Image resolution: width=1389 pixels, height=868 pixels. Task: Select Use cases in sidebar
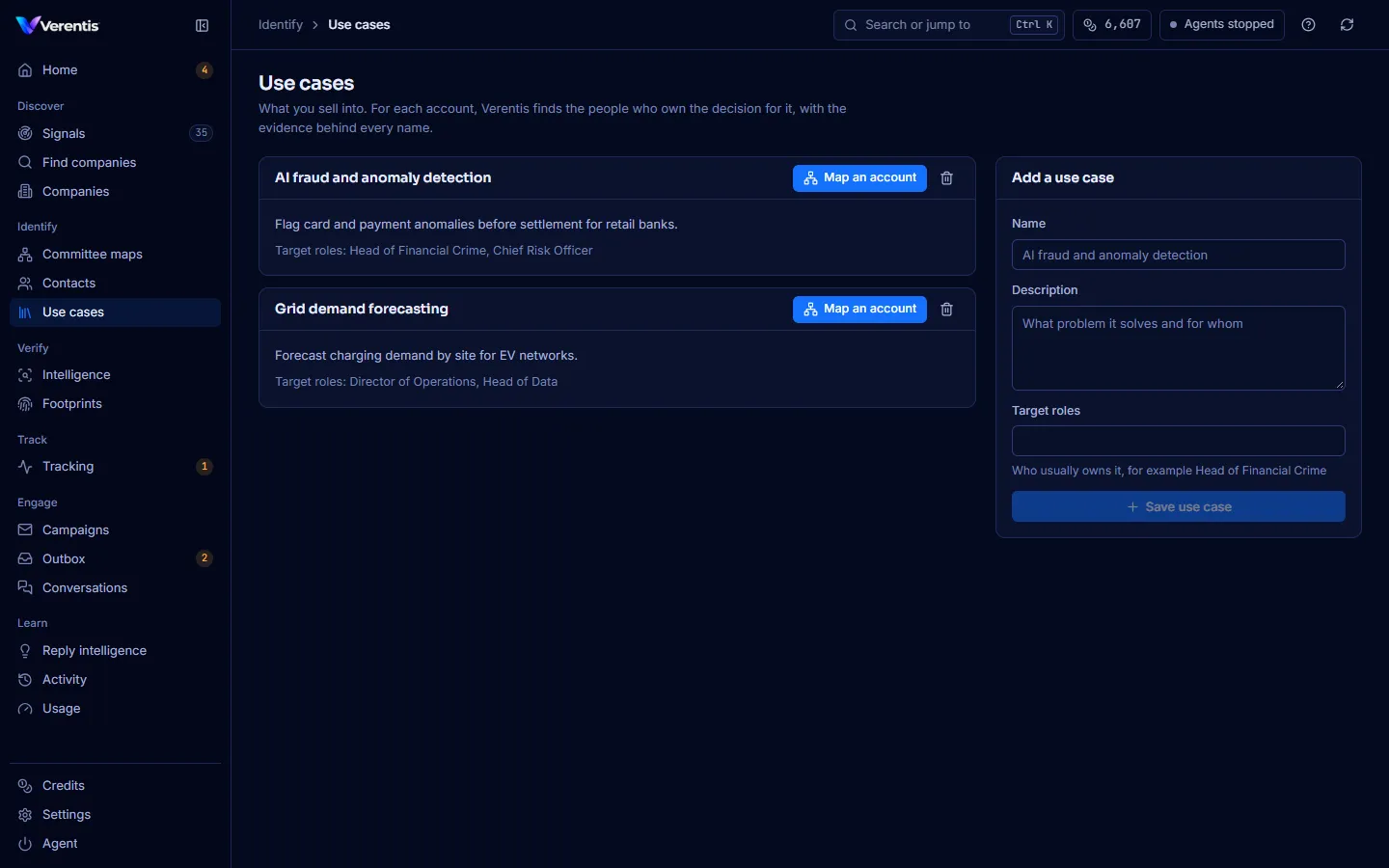click(x=115, y=312)
